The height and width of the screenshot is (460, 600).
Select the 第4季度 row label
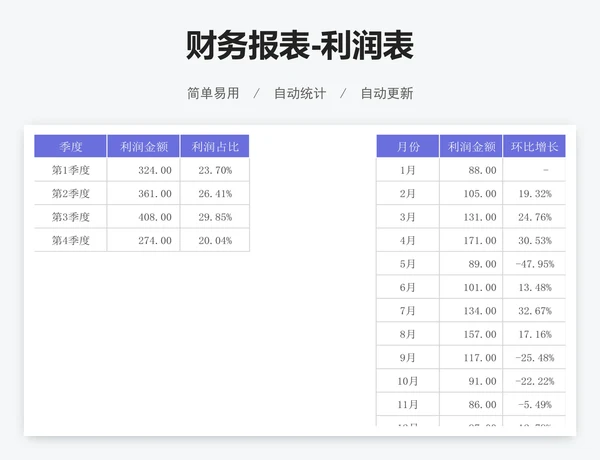coord(70,240)
